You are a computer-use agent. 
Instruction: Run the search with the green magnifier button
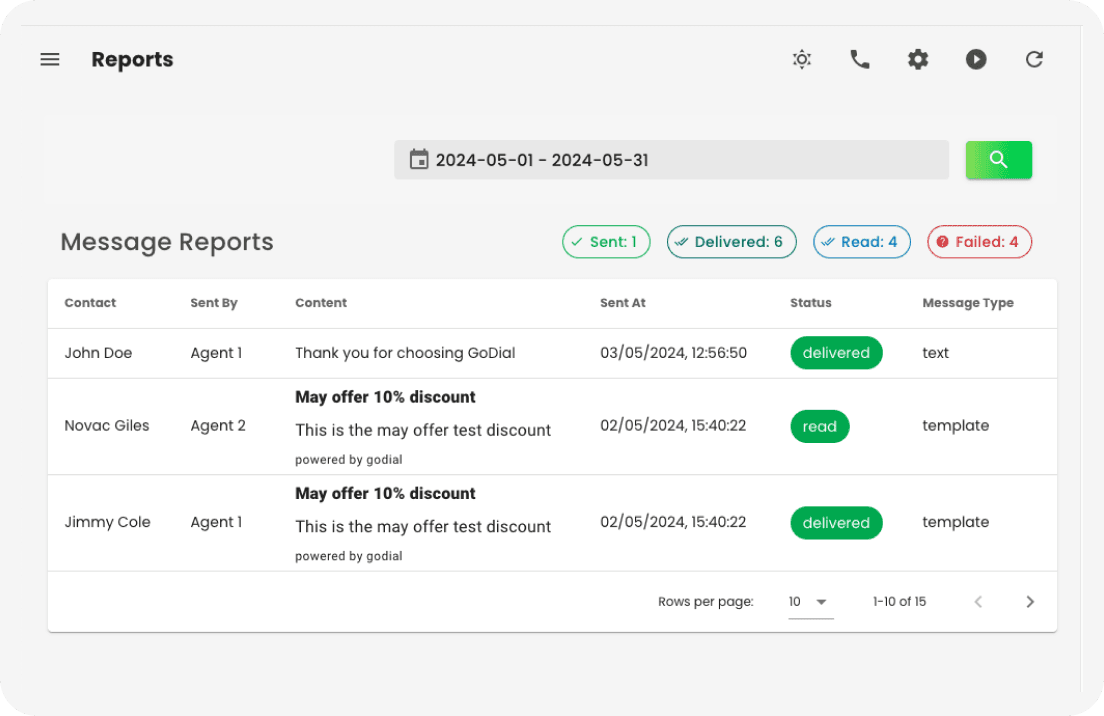998,159
